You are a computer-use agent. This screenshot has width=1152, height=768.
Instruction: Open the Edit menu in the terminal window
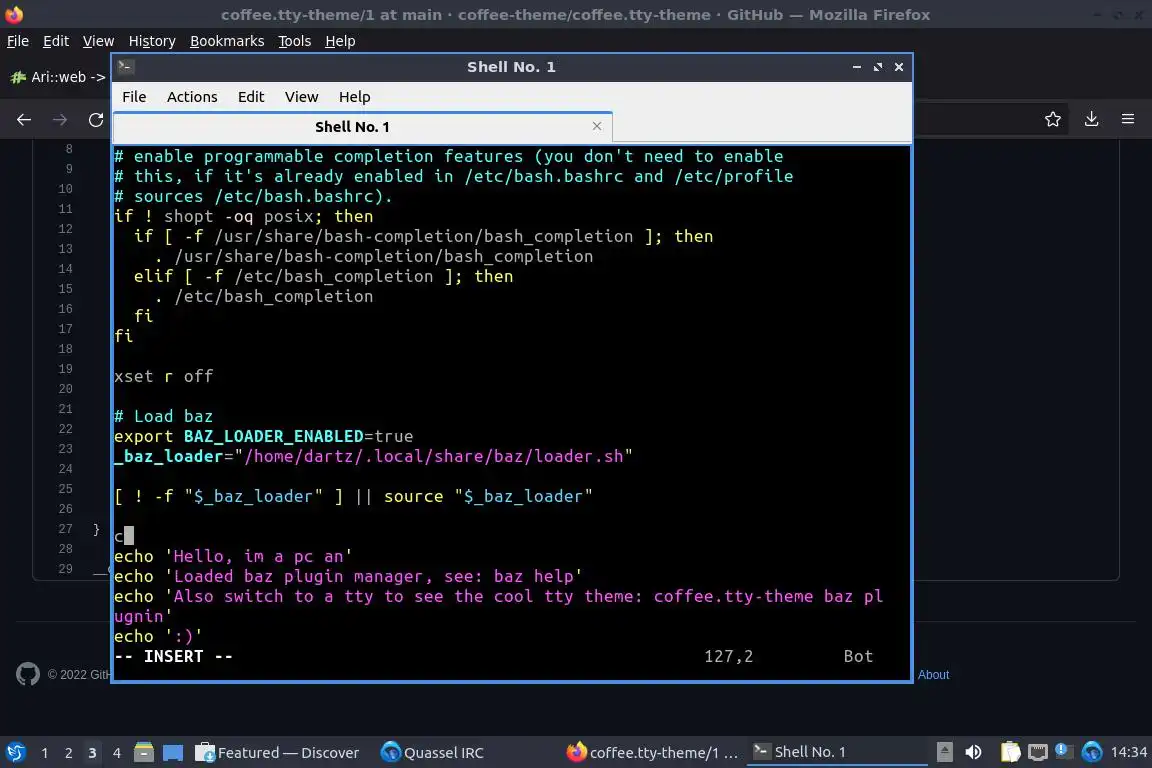pyautogui.click(x=251, y=97)
